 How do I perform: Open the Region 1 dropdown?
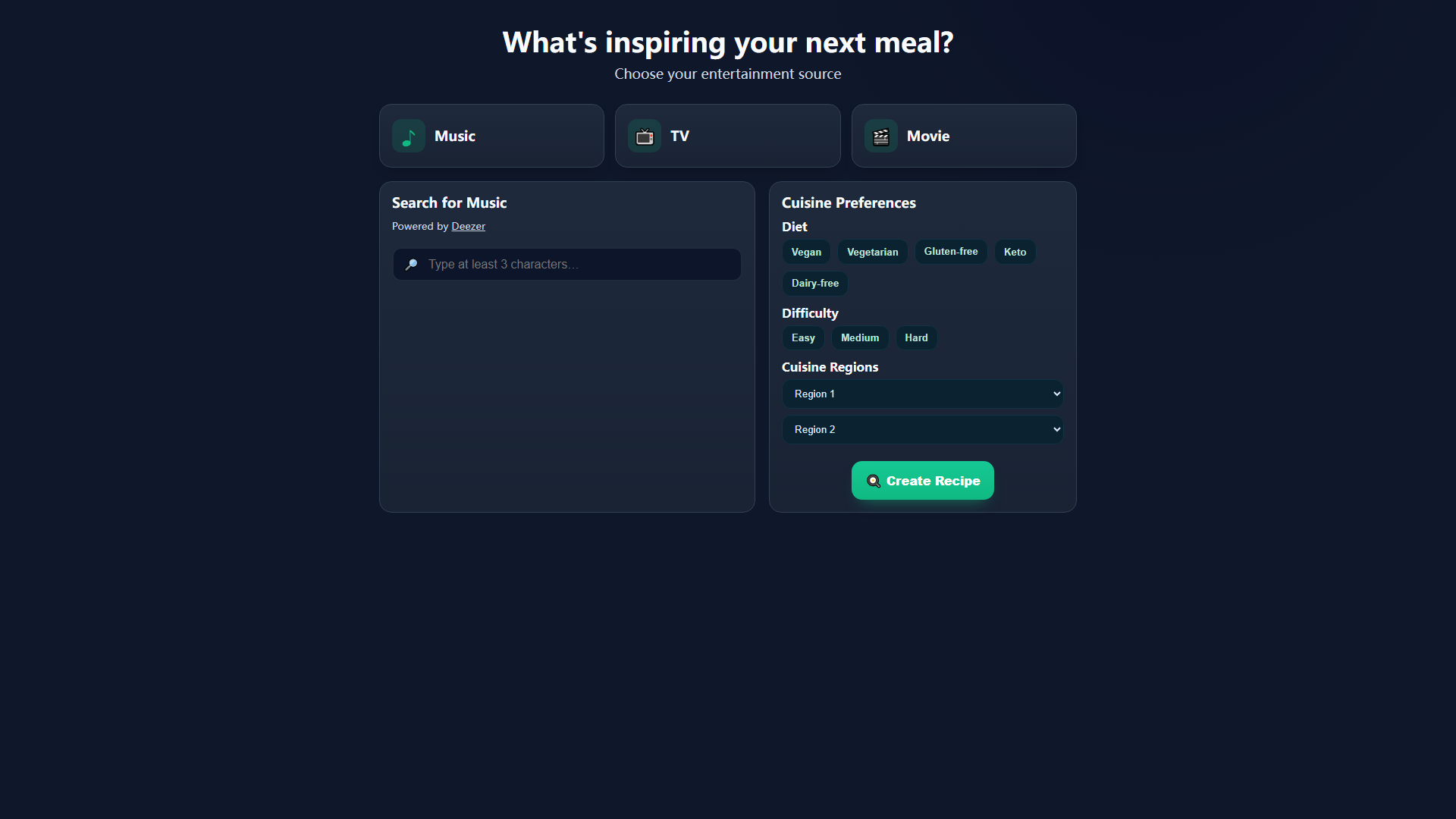tap(922, 394)
